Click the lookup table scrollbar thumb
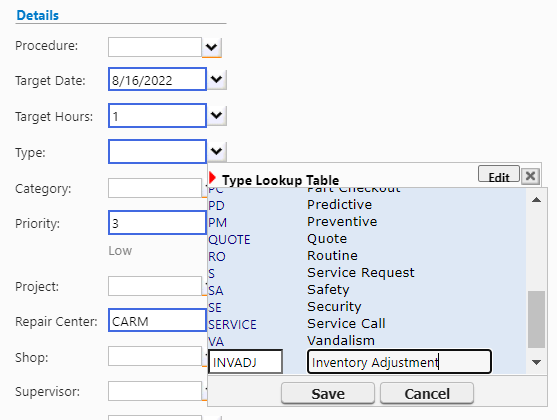Viewport: 557px width, 420px height. point(536,319)
